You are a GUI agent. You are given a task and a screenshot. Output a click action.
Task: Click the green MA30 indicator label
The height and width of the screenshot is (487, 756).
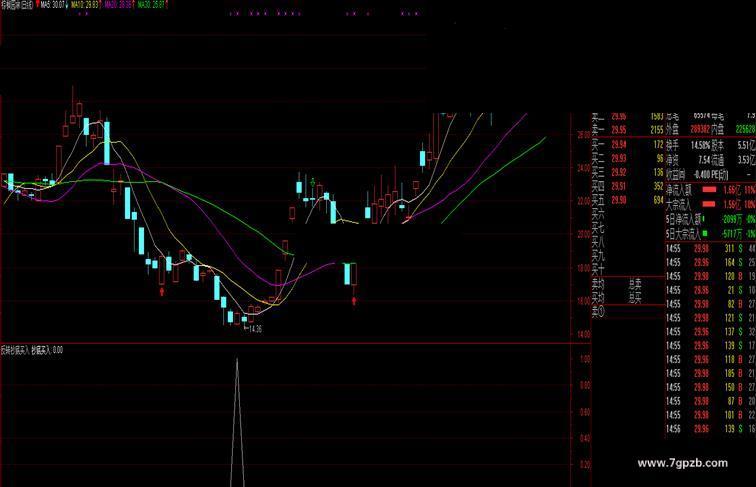pyautogui.click(x=151, y=5)
